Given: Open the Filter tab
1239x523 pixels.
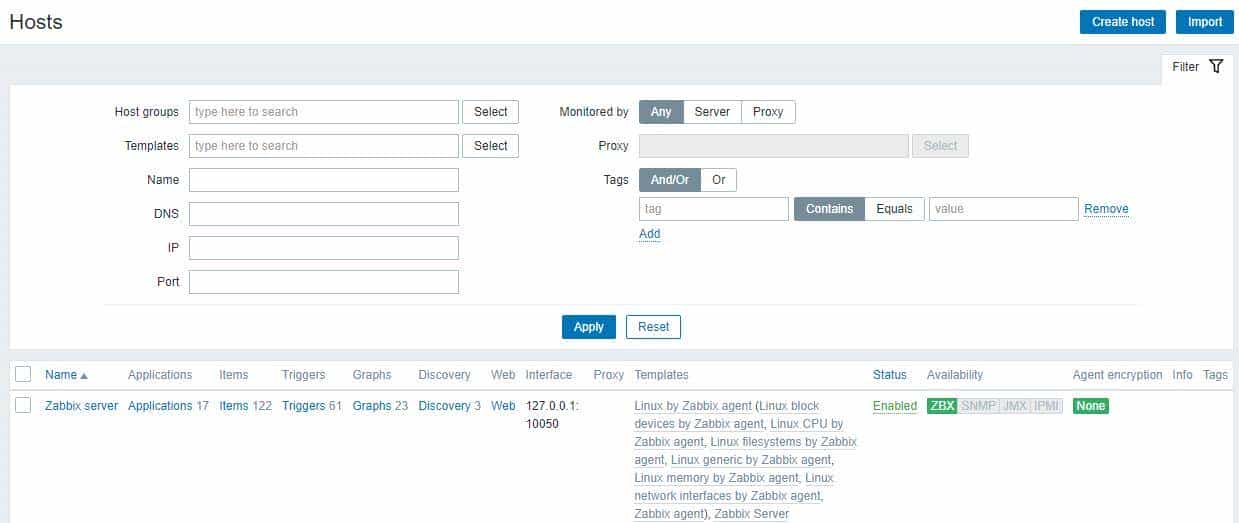Looking at the screenshot, I should pyautogui.click(x=1197, y=67).
